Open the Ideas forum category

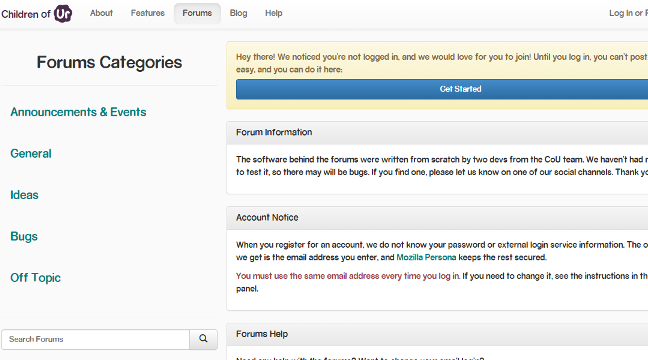24,195
